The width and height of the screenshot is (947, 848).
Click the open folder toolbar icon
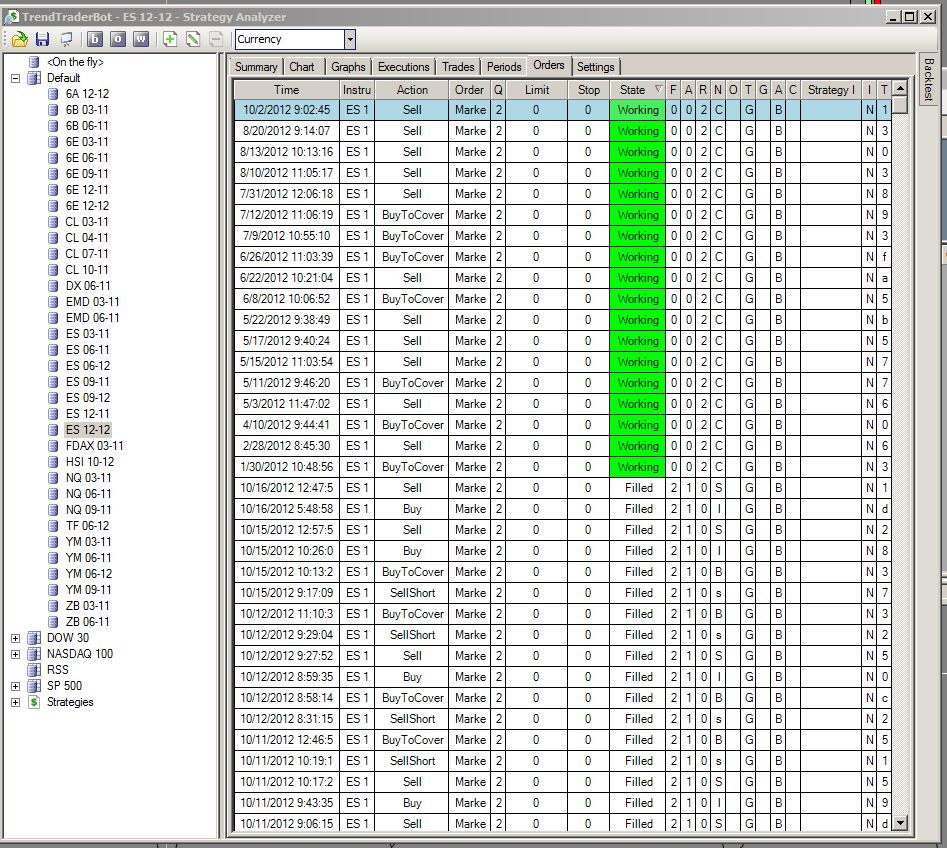click(19, 39)
